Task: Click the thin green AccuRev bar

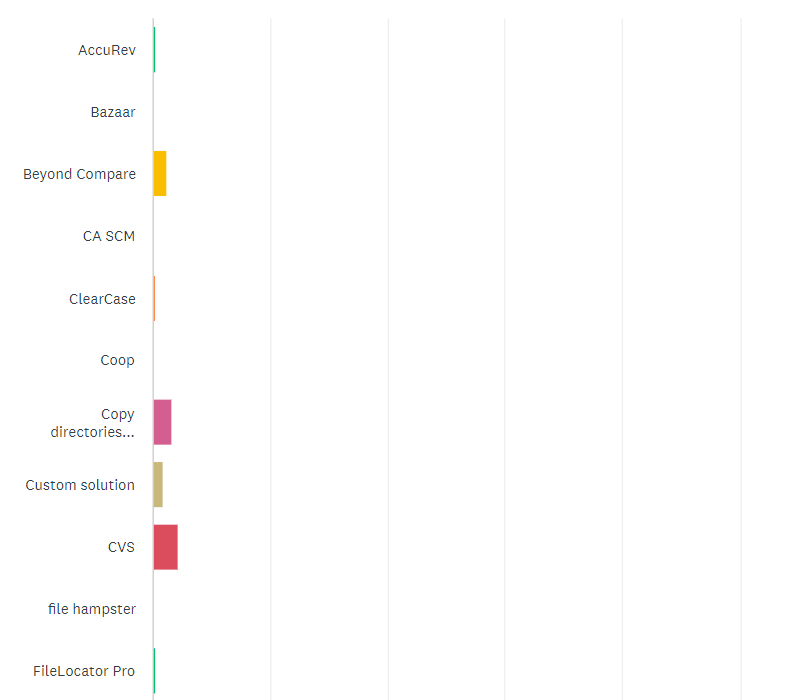Action: [155, 50]
